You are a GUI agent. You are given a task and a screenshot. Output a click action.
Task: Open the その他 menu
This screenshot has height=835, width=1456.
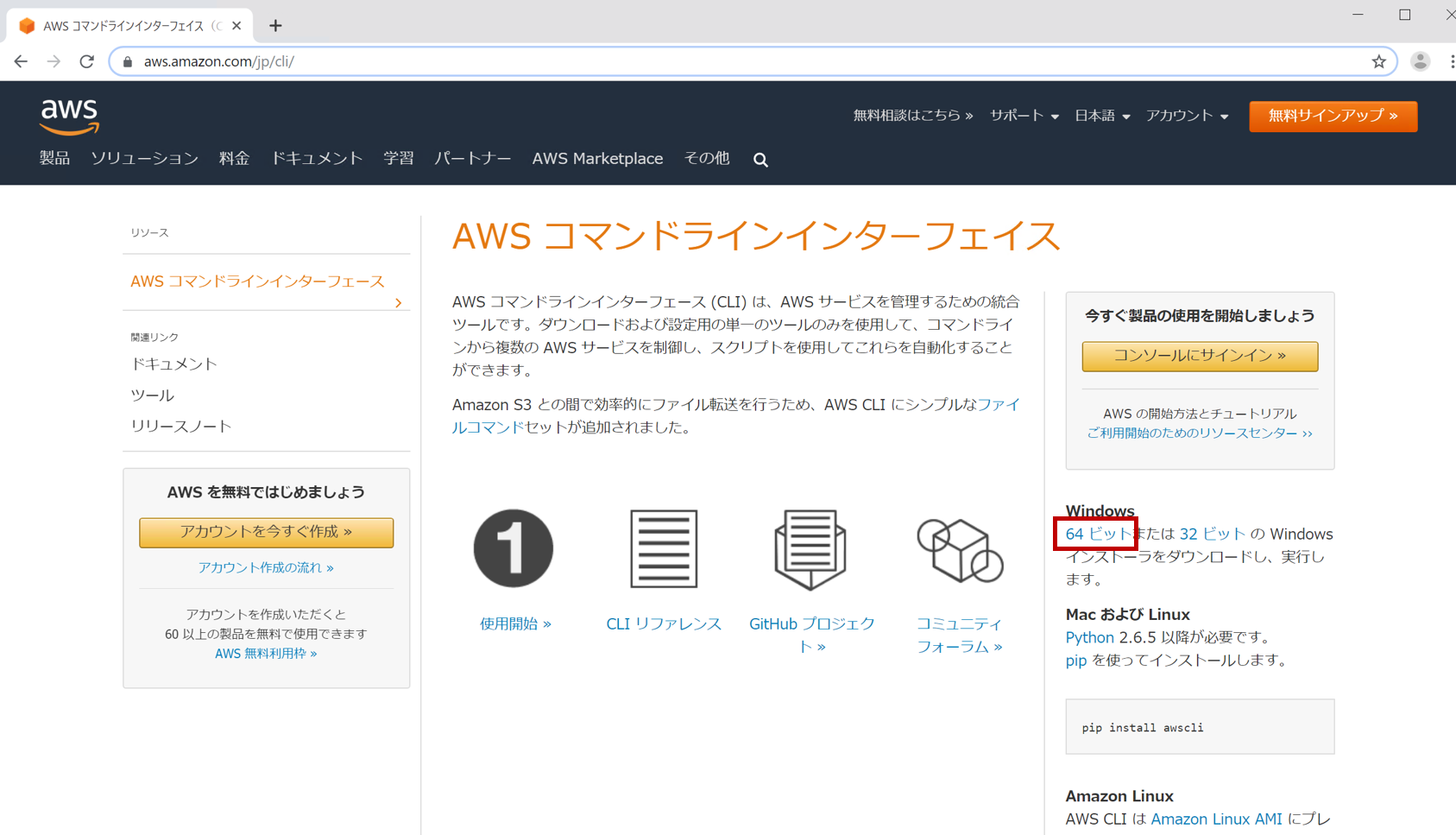point(707,158)
